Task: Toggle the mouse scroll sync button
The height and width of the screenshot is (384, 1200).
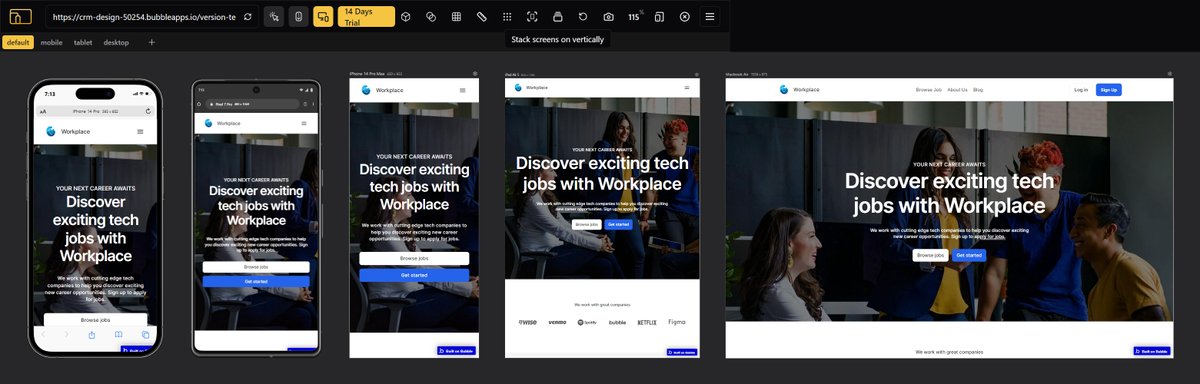Action: click(x=299, y=17)
